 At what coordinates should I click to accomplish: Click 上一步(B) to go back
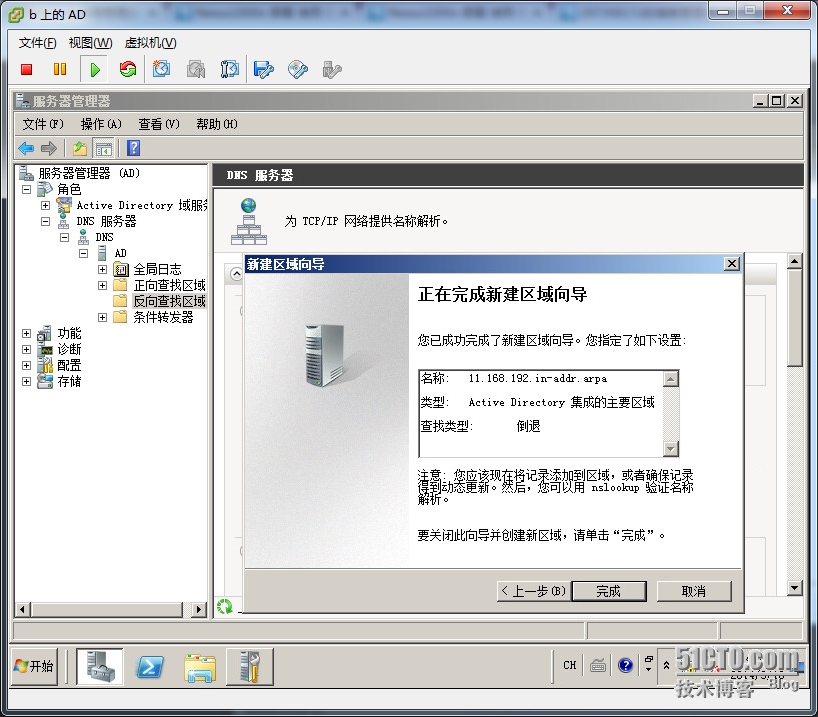534,591
